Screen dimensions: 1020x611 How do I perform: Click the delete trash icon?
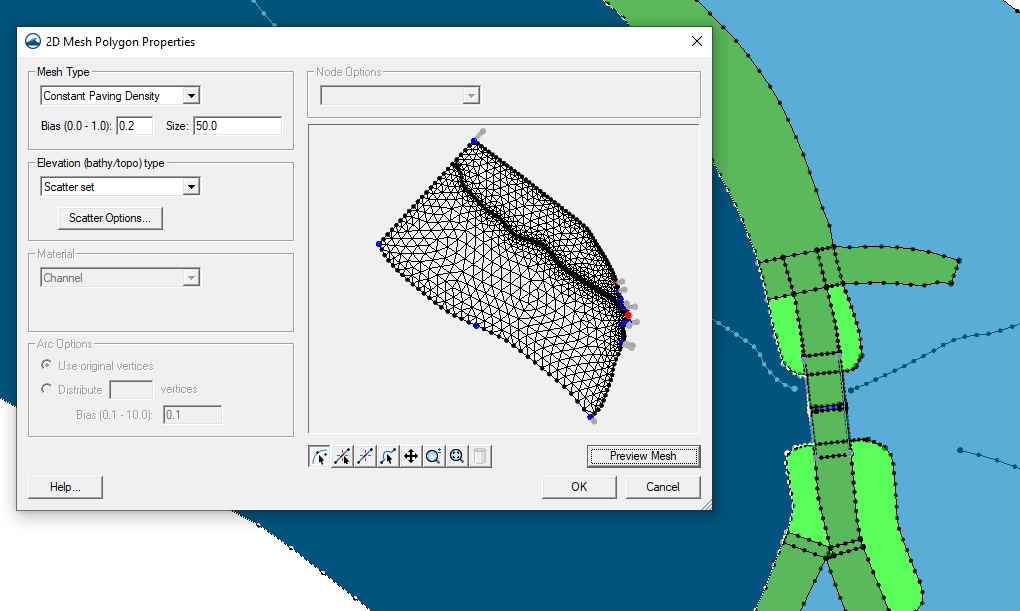tap(479, 455)
